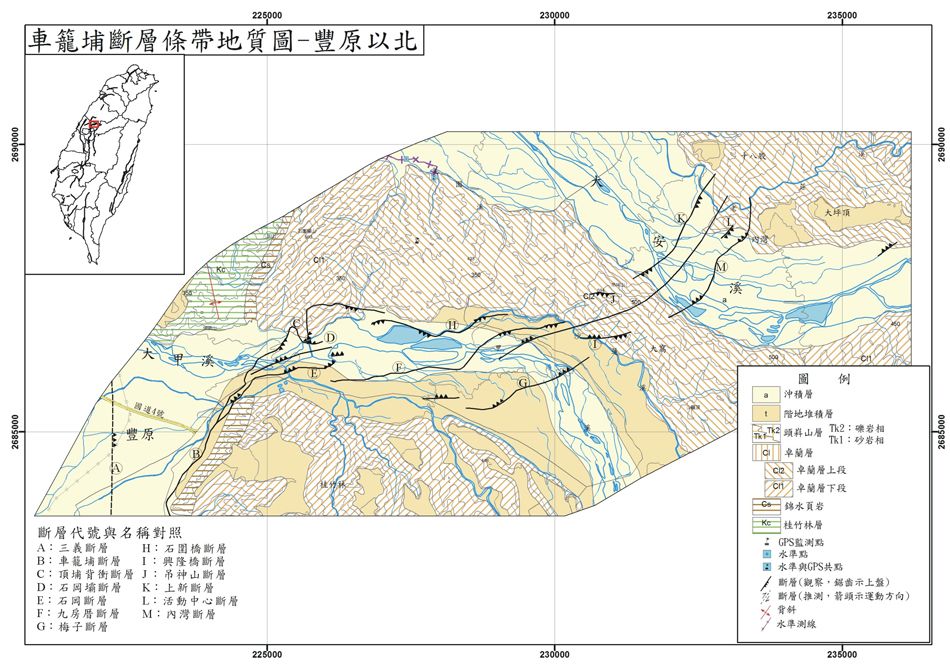950x672 pixels.
Task: Click the circled K fault marker
Action: 681,218
